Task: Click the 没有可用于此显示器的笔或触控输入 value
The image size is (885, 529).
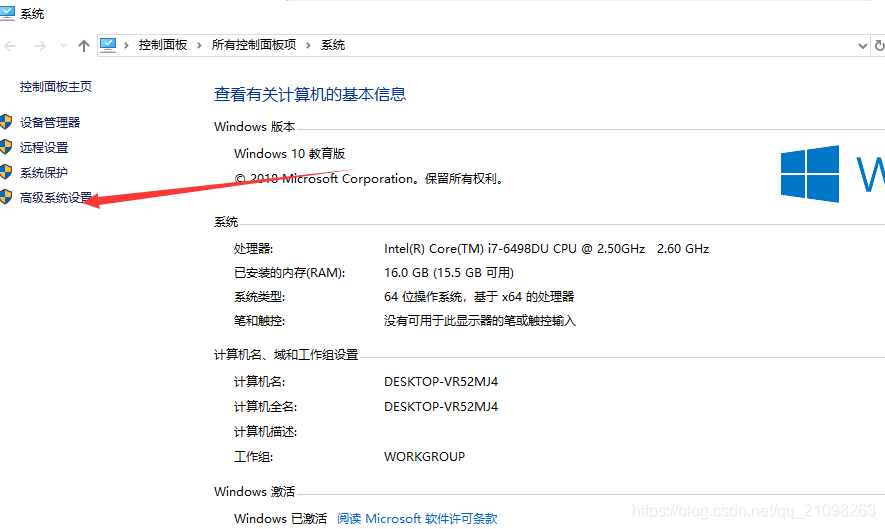Action: 480,321
